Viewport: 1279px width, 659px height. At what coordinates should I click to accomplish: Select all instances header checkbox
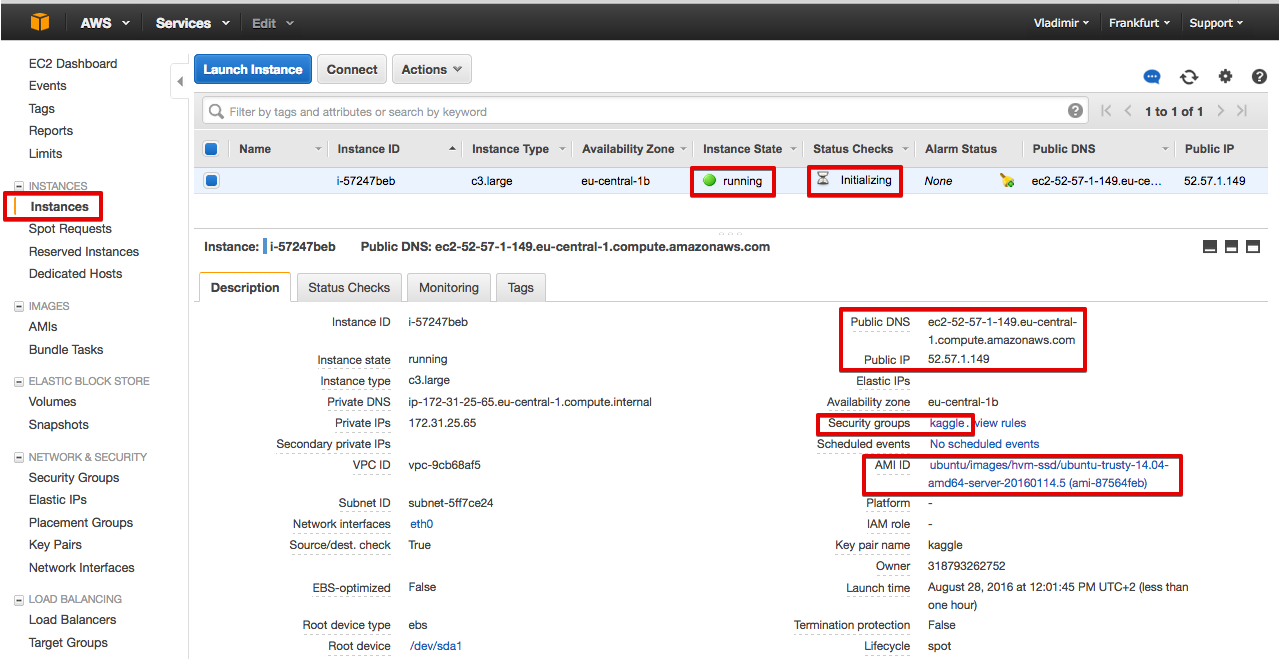pyautogui.click(x=211, y=149)
